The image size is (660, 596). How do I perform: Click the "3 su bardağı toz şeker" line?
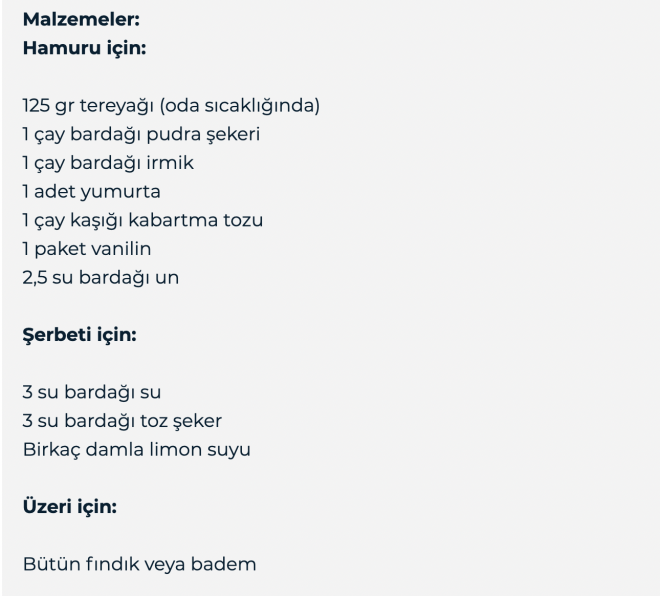click(122, 421)
